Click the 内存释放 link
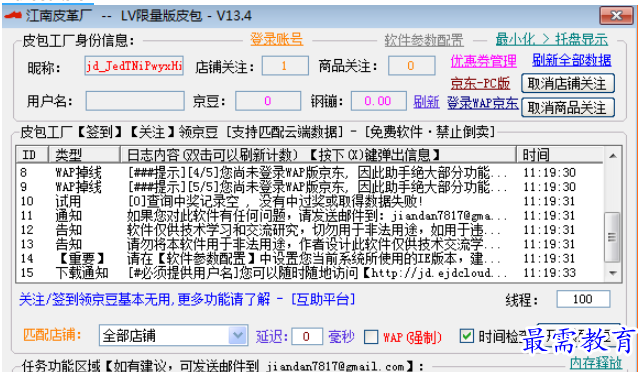 point(596,363)
